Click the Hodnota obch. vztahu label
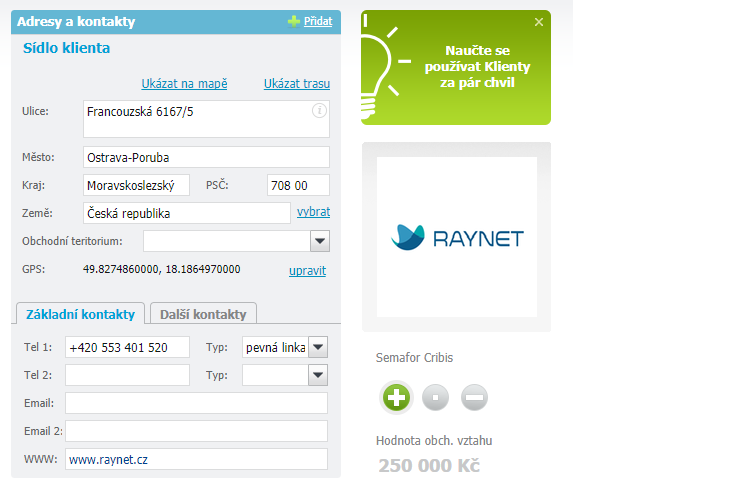750x488 pixels. 434,441
